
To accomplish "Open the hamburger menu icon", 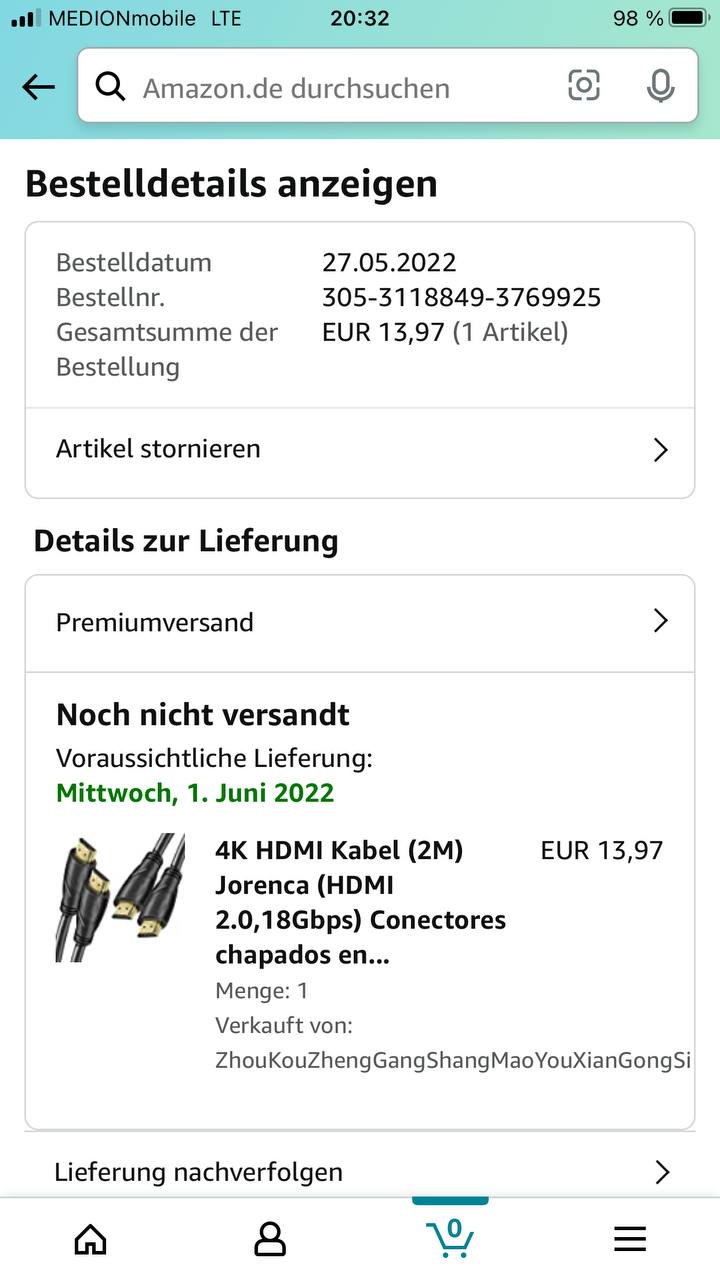I will tap(630, 1240).
